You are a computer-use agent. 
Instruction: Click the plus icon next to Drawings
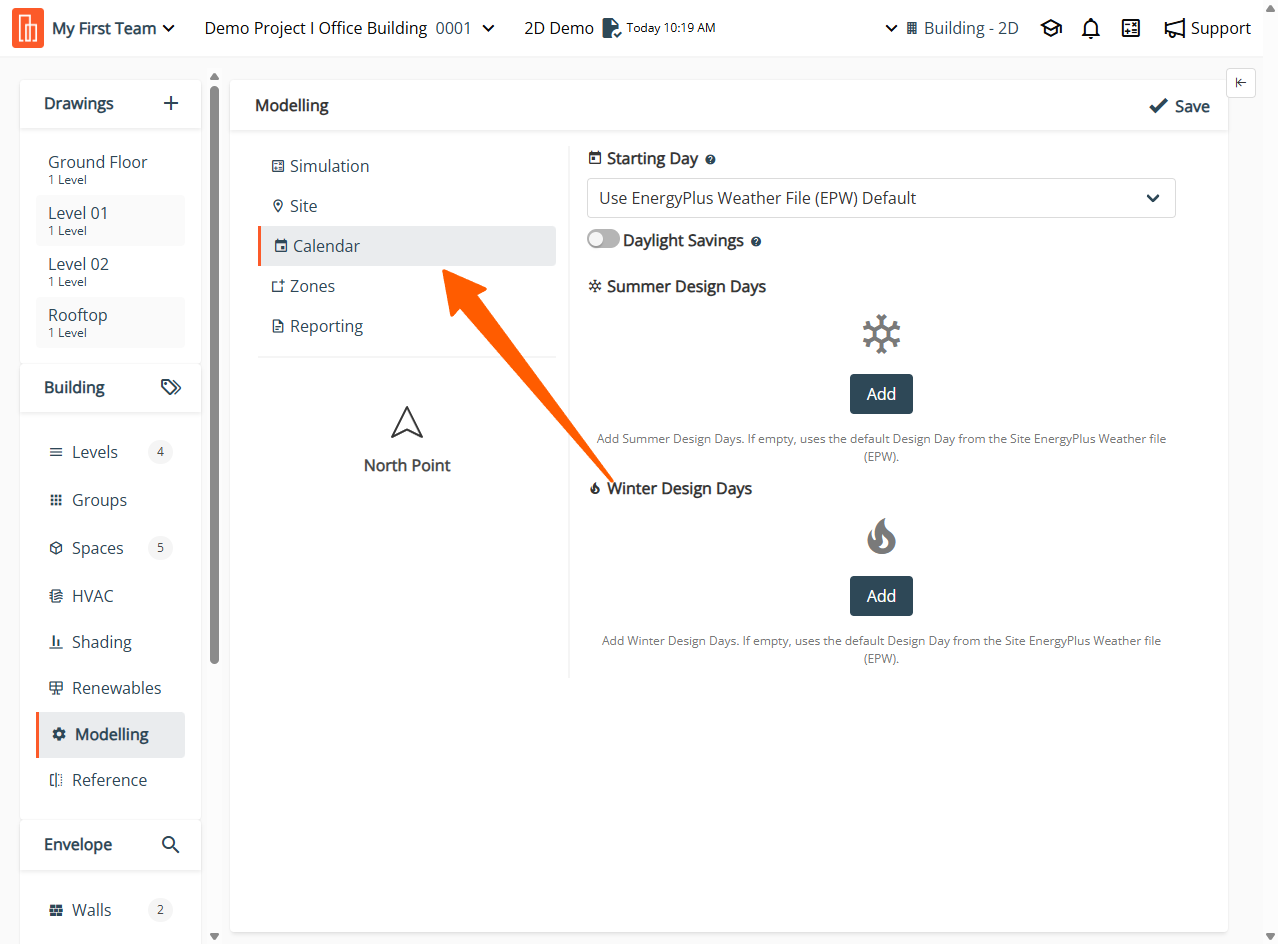171,103
